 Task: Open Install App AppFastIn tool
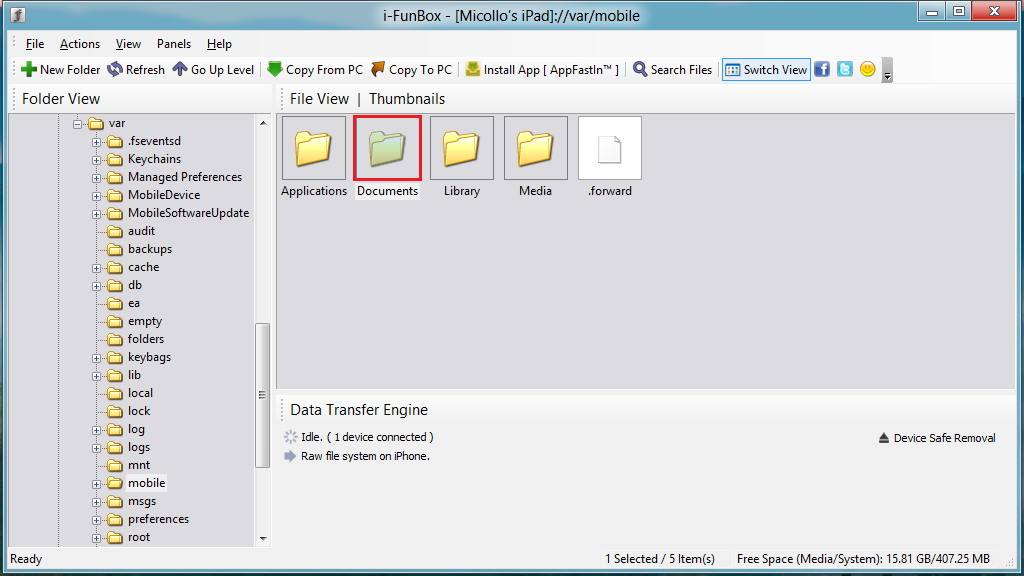[x=542, y=69]
